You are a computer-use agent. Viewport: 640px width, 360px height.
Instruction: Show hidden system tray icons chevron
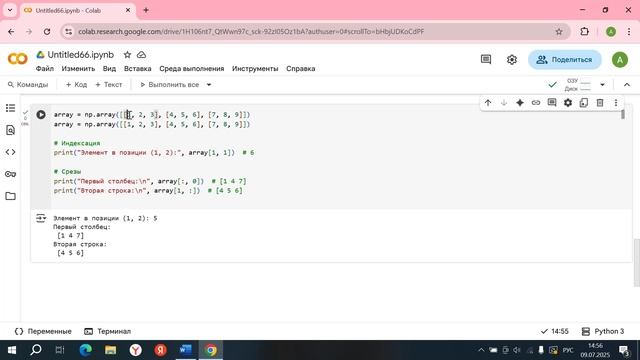click(481, 350)
